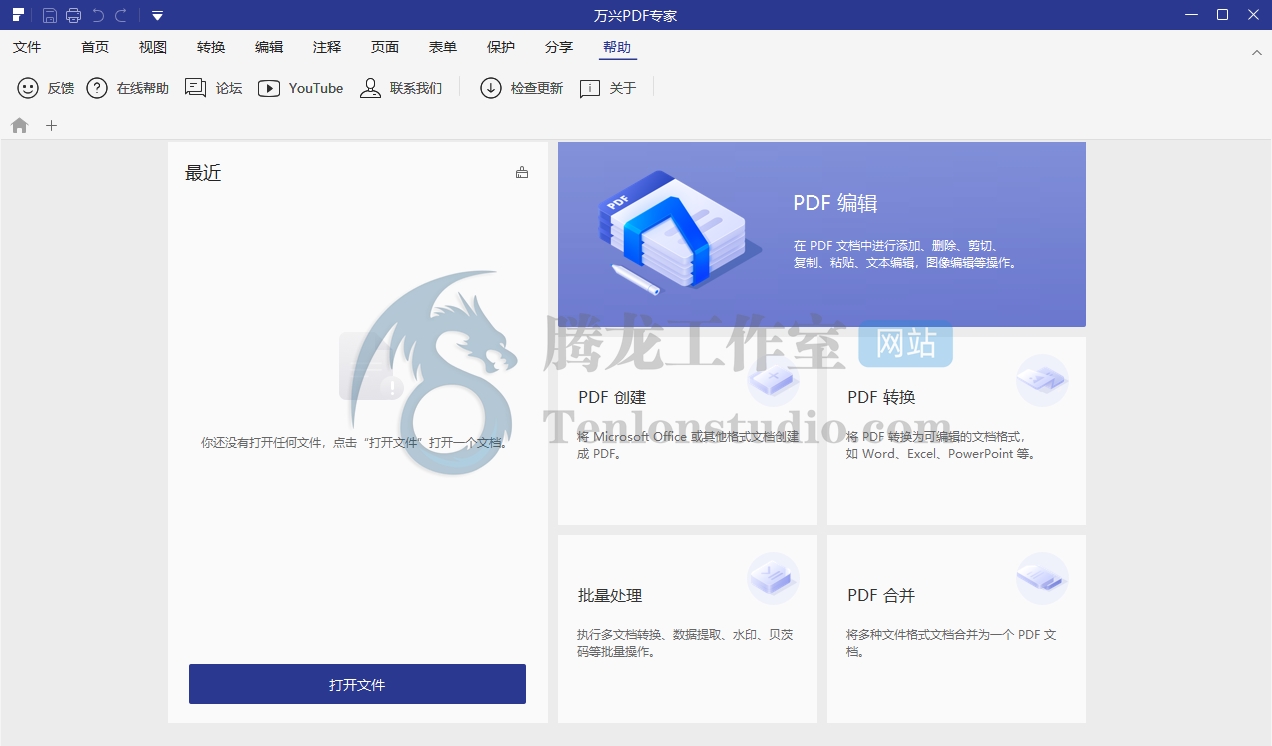
Task: Switch to the 保护 tab
Action: pyautogui.click(x=501, y=47)
